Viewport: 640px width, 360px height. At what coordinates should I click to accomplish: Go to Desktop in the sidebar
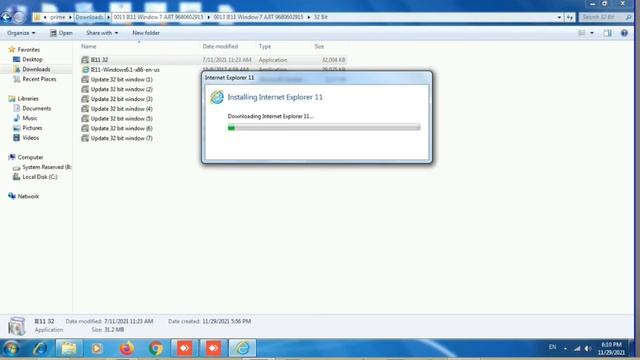tap(32, 59)
